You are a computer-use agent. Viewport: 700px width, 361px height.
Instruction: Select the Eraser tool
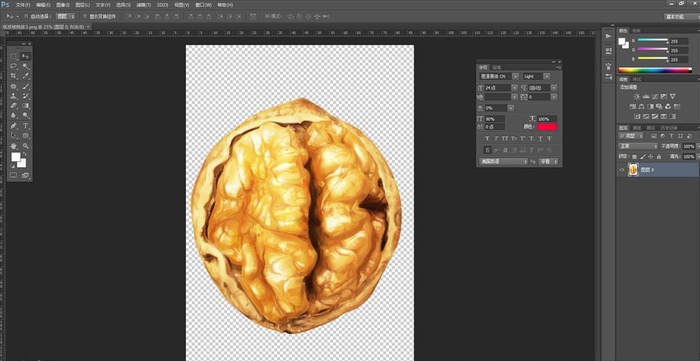pos(13,106)
